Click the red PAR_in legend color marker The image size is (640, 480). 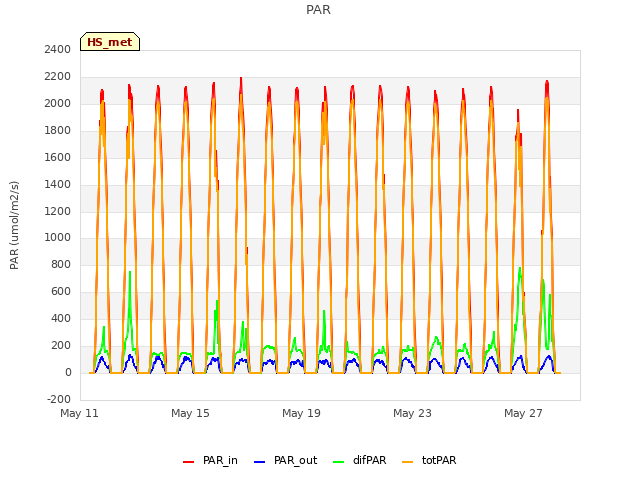coord(189,462)
